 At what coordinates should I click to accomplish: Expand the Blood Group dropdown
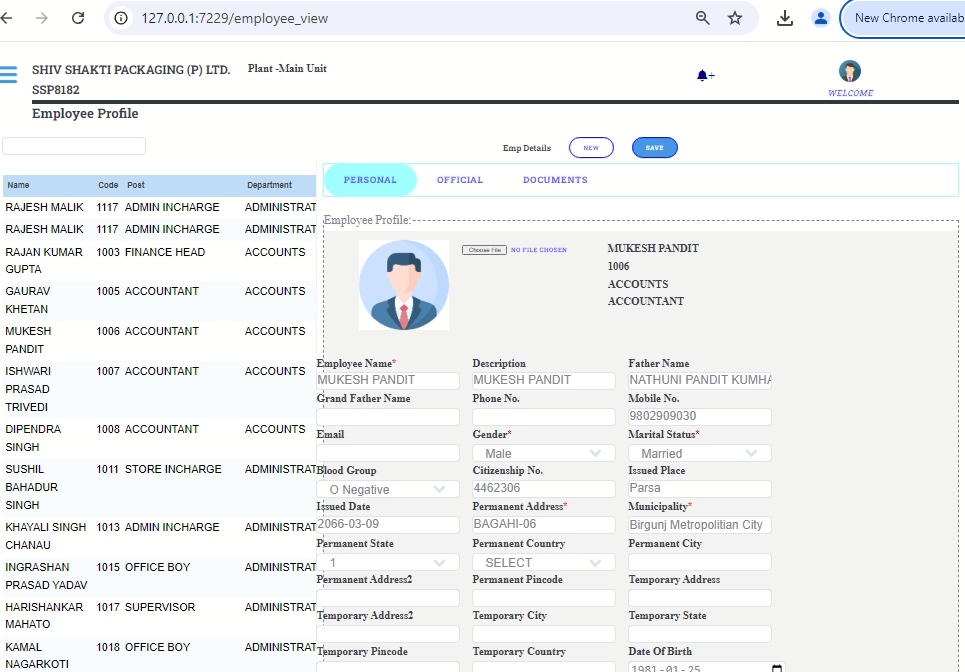(x=387, y=490)
